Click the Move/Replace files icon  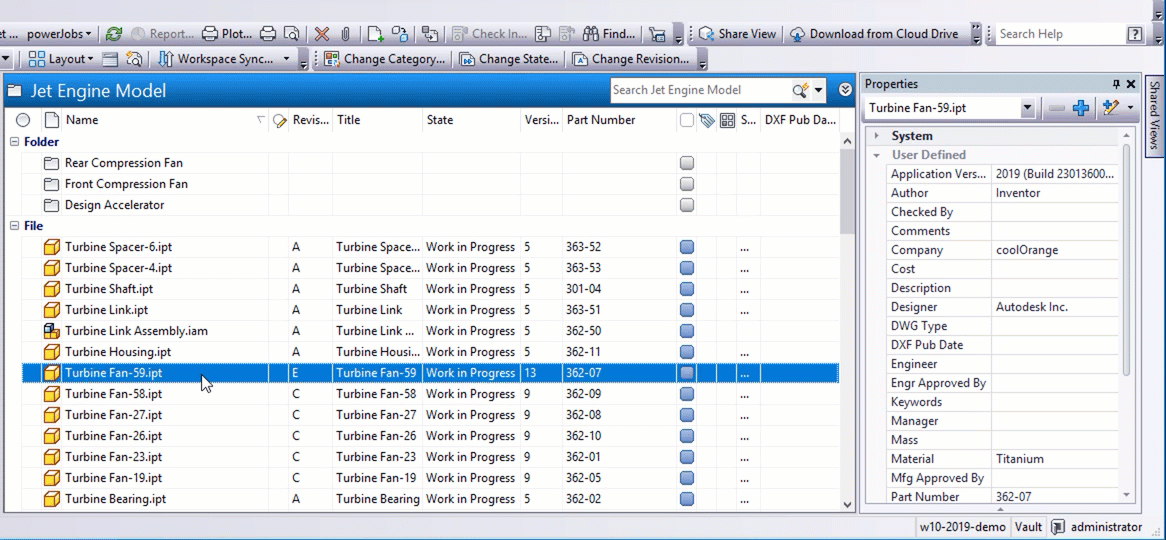(430, 33)
